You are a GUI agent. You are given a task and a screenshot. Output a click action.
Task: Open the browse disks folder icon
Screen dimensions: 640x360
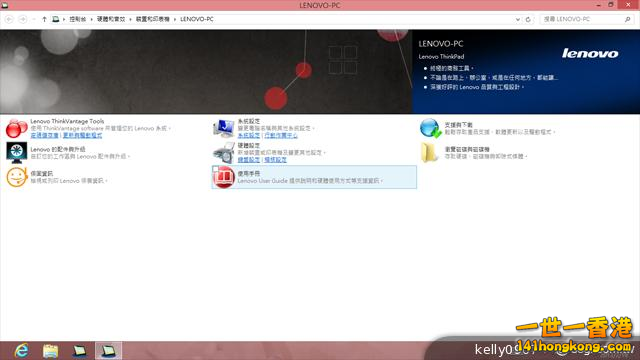[429, 152]
